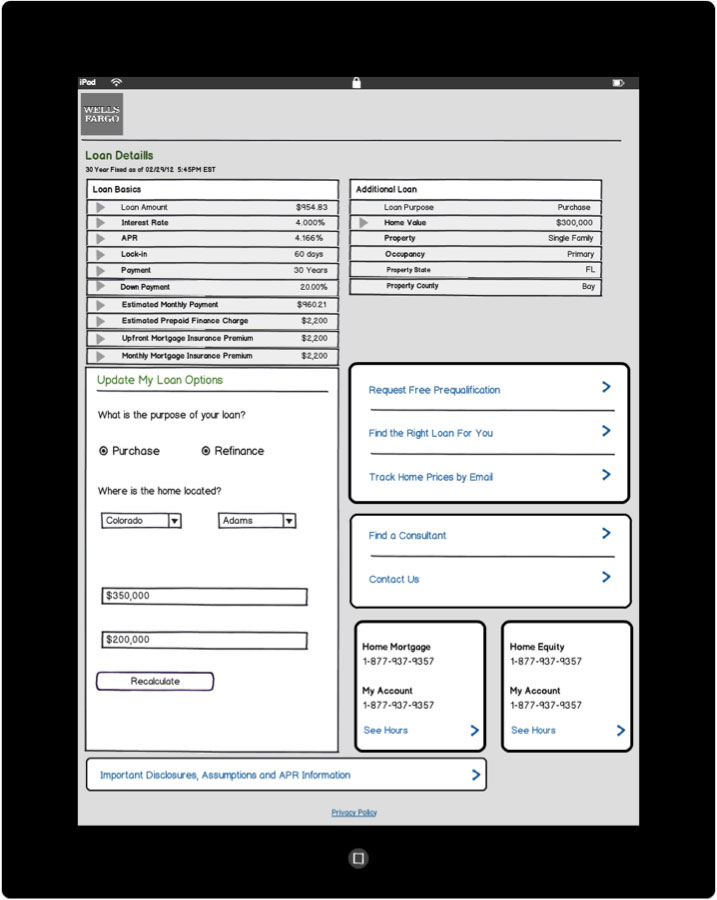Open the Adams county dropdown

288,521
